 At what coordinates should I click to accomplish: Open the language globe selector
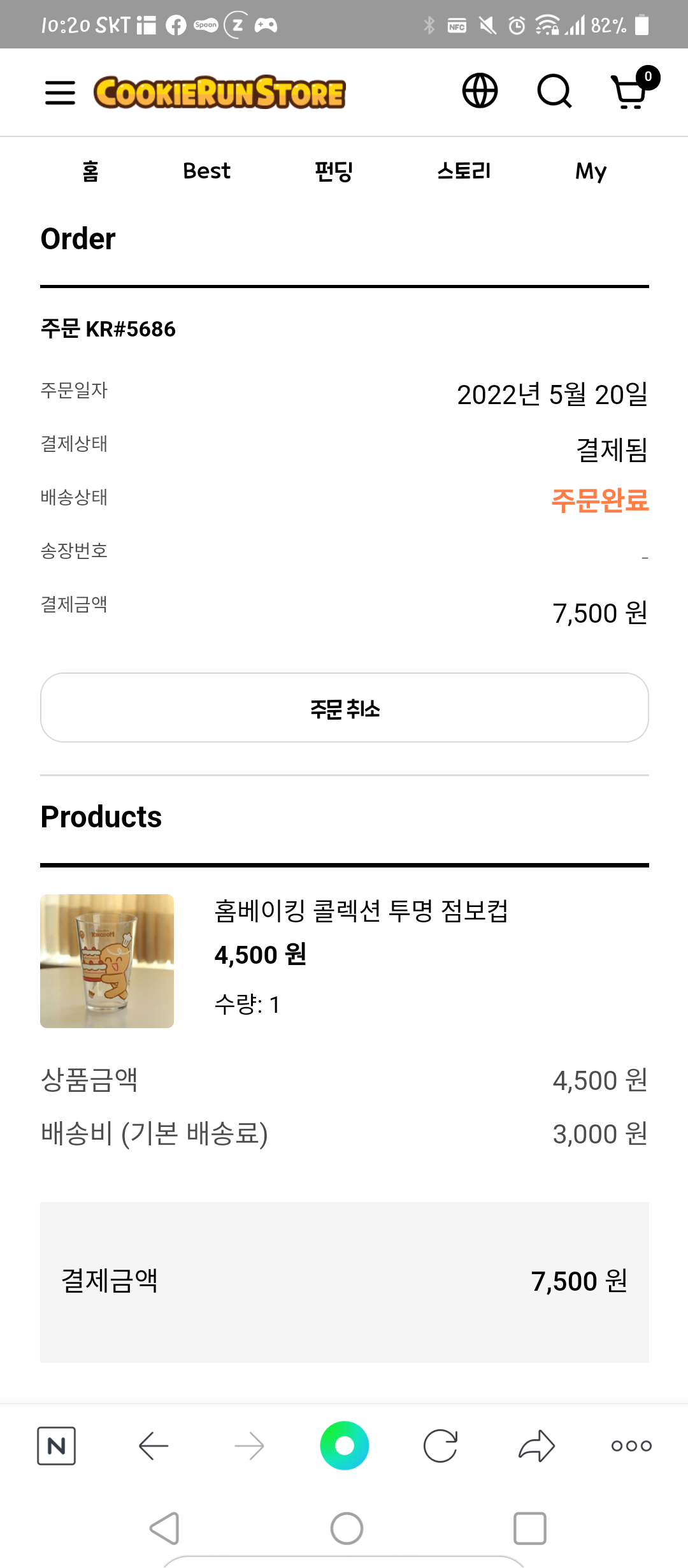[480, 91]
